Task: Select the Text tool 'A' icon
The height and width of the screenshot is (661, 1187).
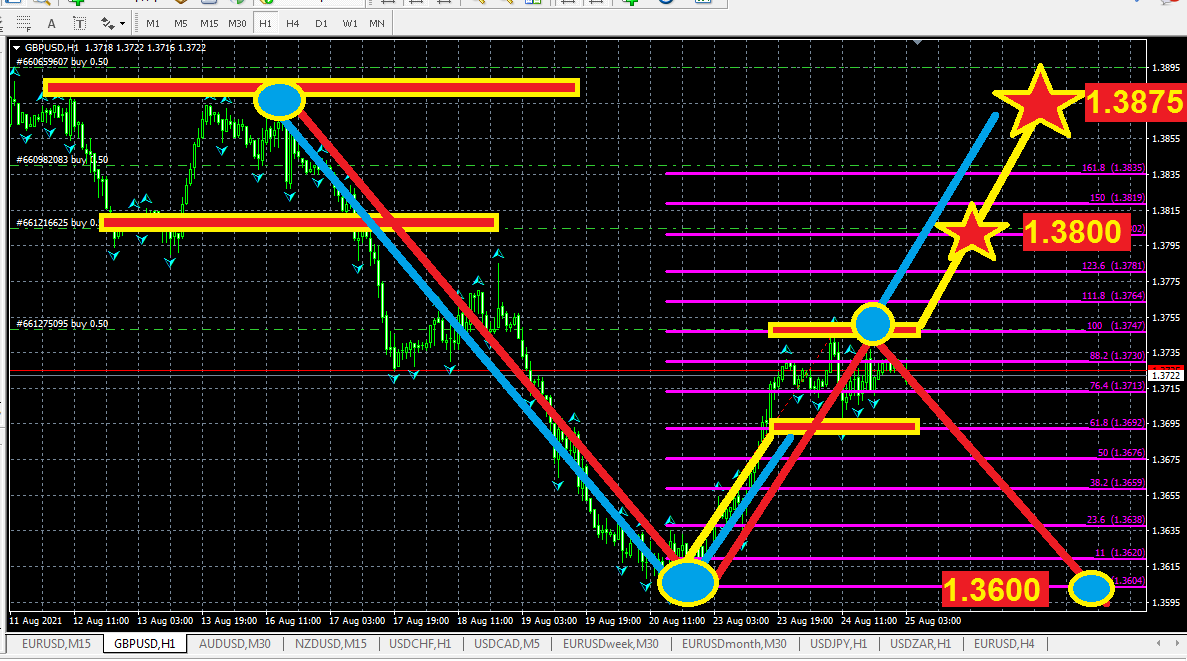Action: pyautogui.click(x=52, y=22)
